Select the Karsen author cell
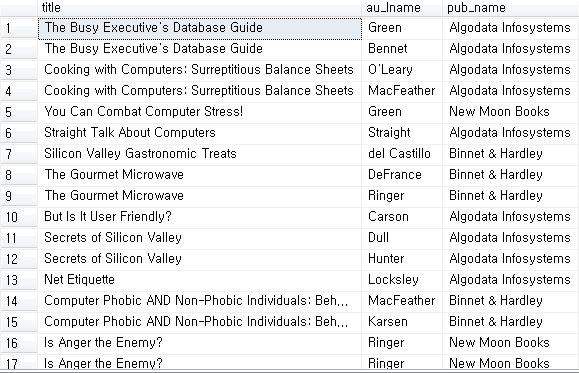Viewport: 579px width, 373px height. click(x=402, y=322)
